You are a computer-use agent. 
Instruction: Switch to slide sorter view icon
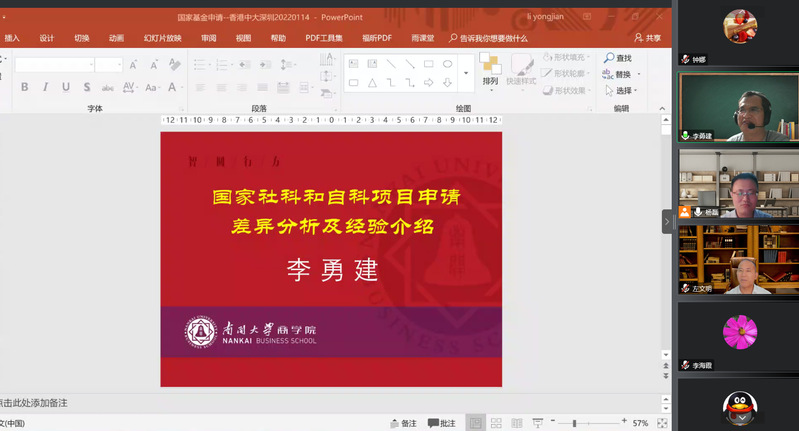(x=495, y=423)
